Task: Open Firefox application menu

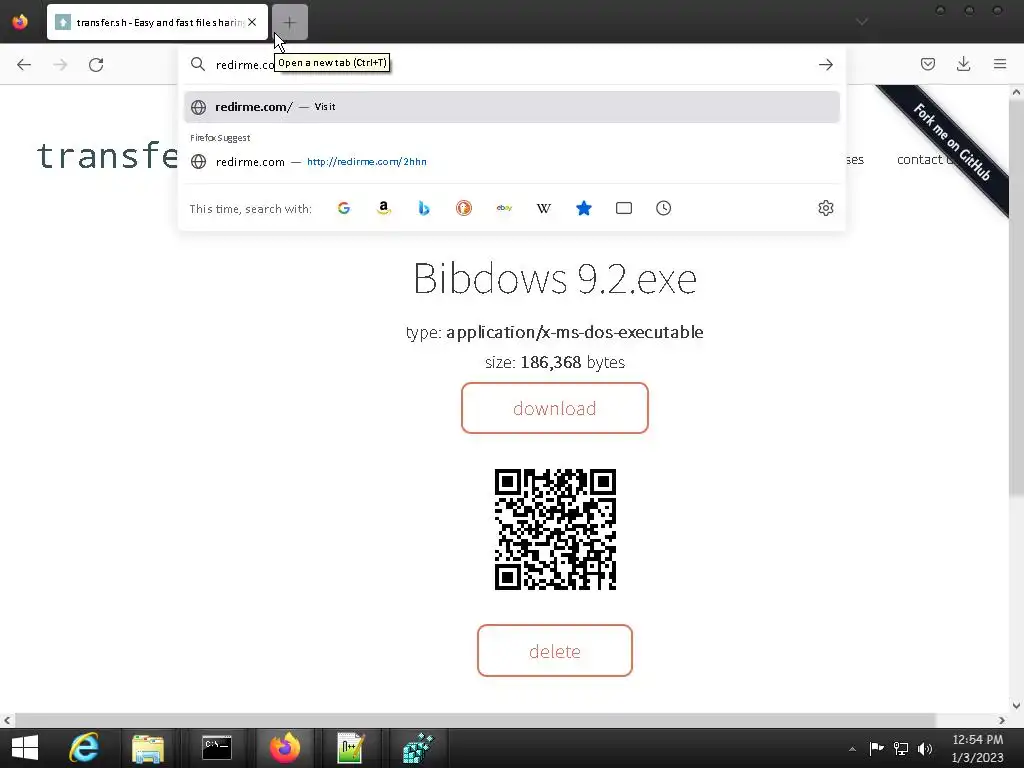Action: [x=1000, y=64]
